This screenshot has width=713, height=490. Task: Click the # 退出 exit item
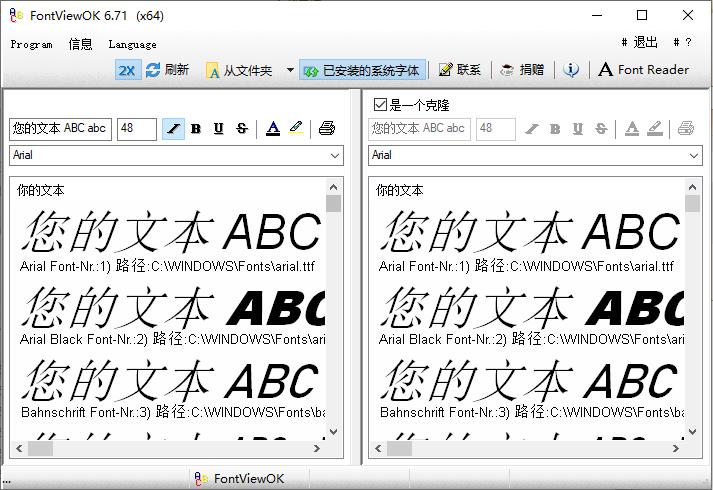(639, 42)
